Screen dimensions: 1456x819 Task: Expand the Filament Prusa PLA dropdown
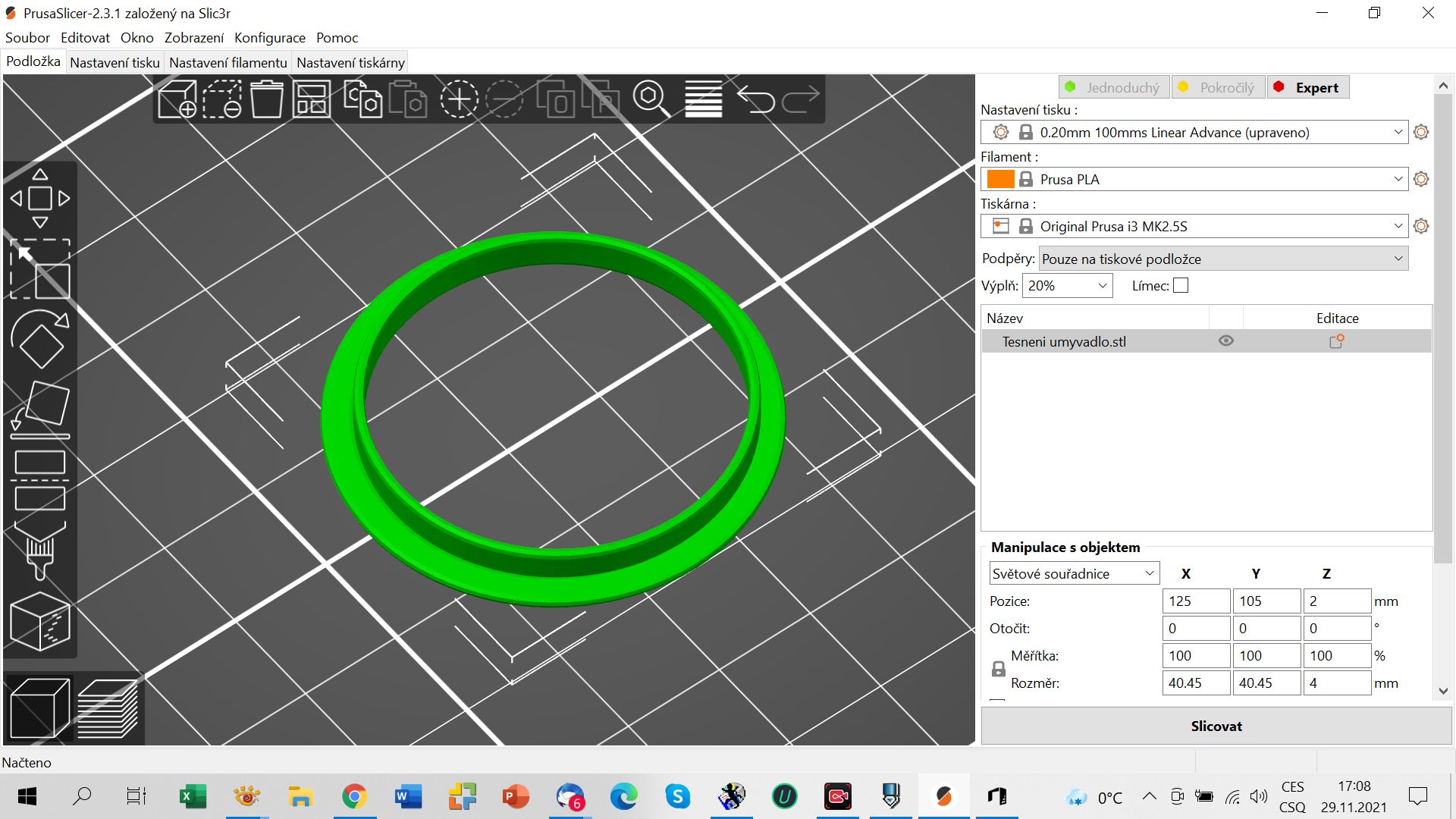point(1195,180)
